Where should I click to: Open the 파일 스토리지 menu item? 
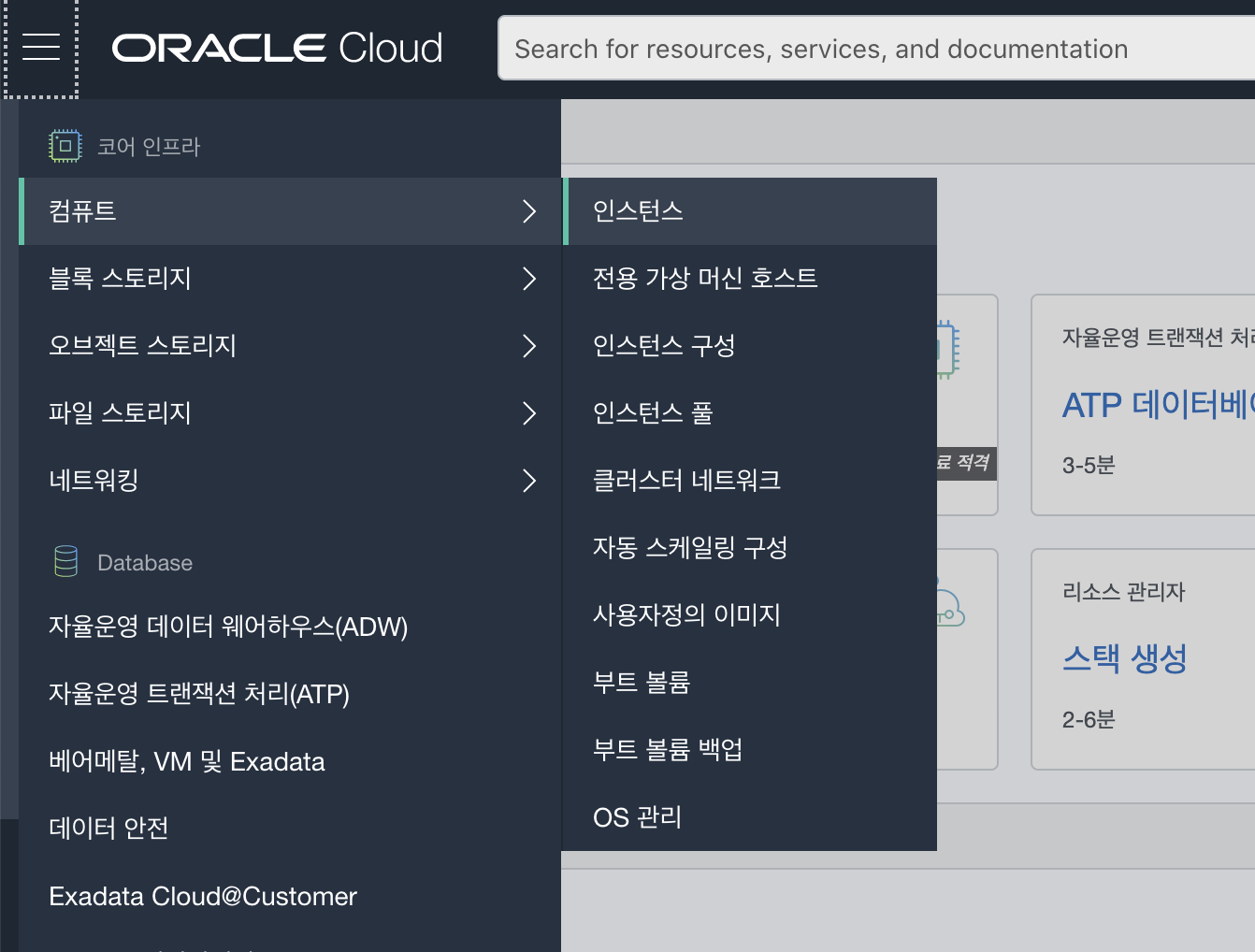click(290, 413)
